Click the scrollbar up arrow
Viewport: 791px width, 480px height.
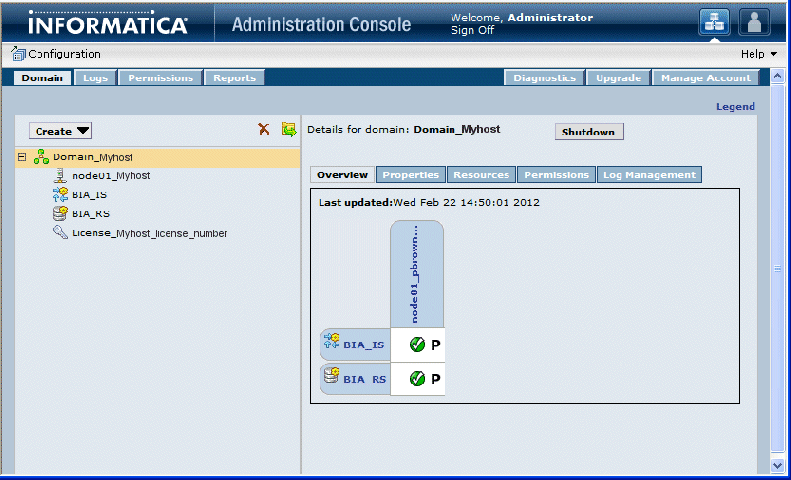coord(777,77)
